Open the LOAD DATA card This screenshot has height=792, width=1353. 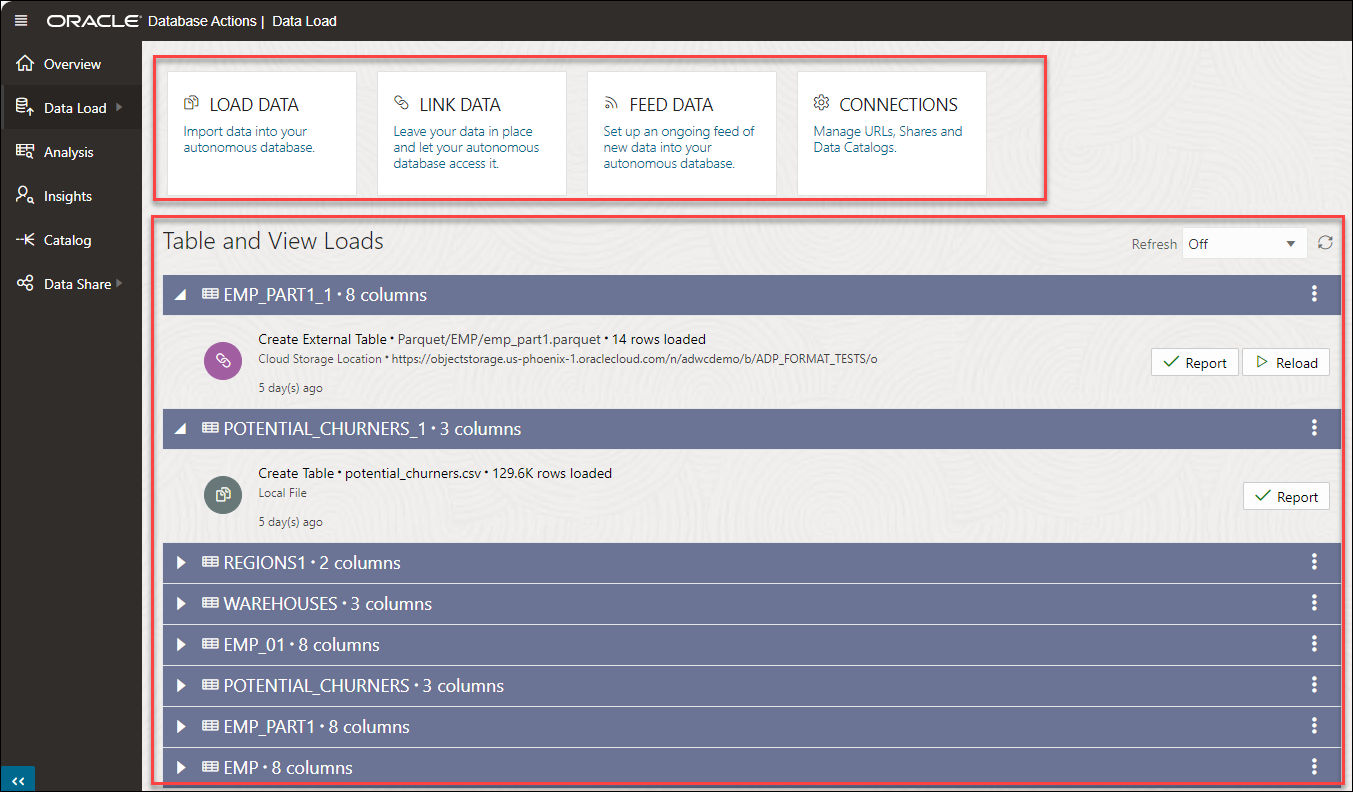[262, 133]
